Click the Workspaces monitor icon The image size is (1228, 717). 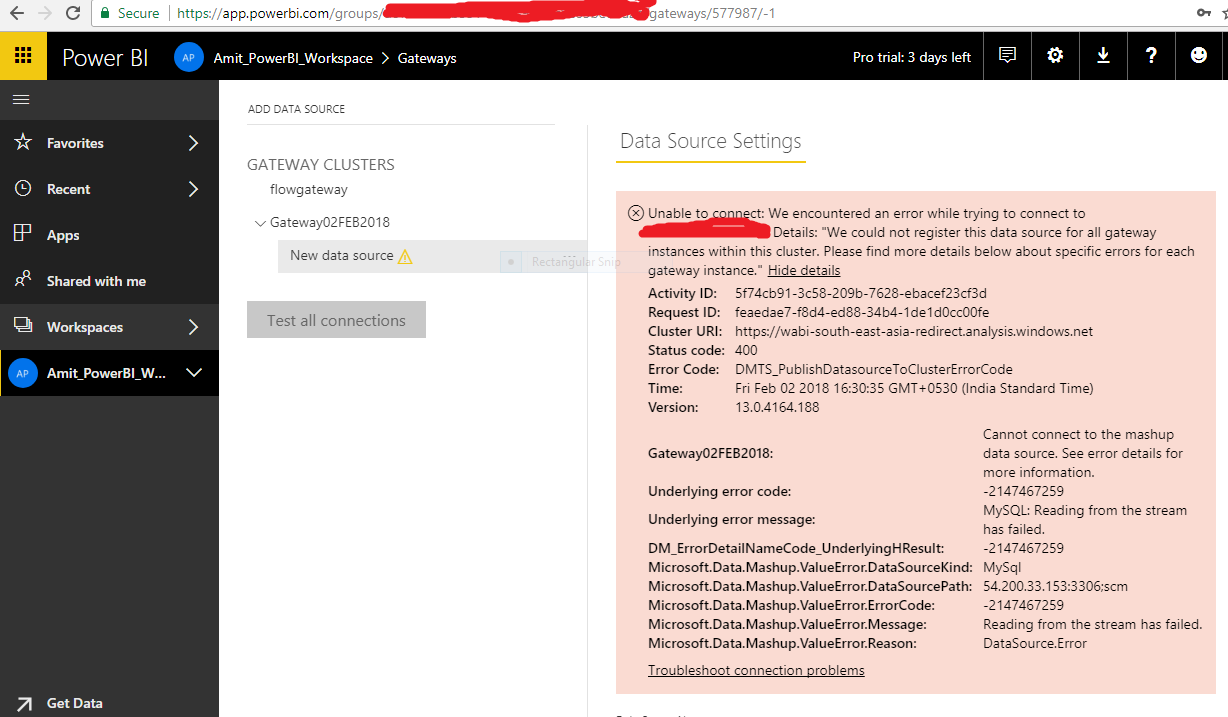pyautogui.click(x=23, y=326)
